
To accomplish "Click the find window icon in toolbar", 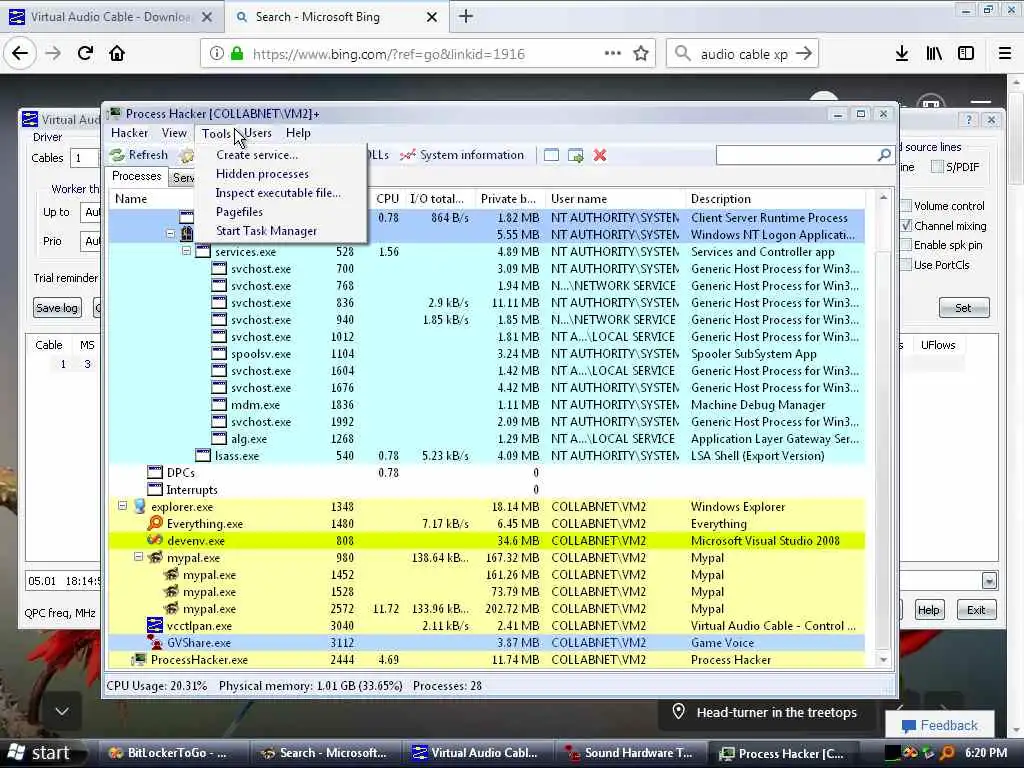I will (x=551, y=155).
